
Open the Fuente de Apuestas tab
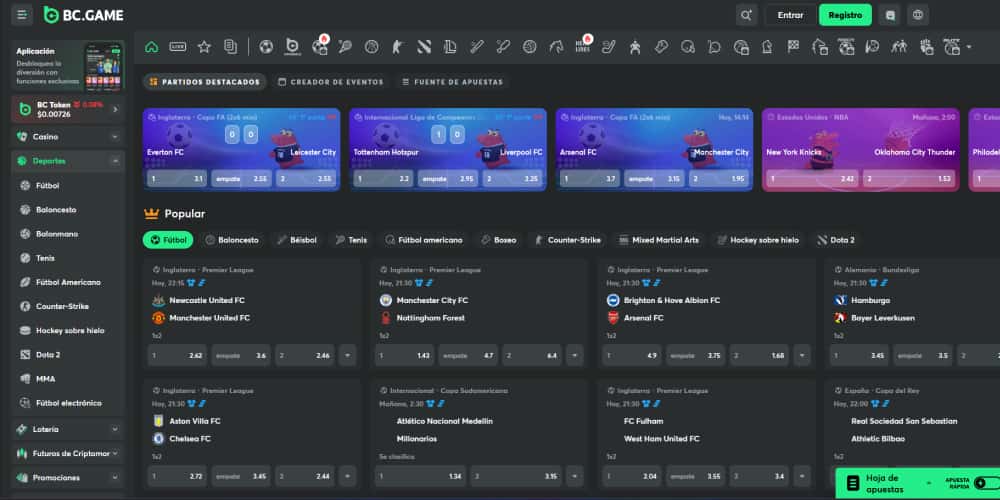pos(452,82)
